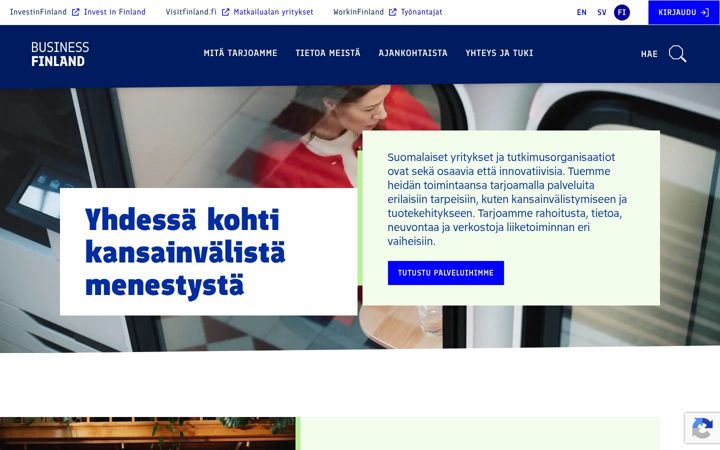Screen dimensions: 720x450
Task: Click the external link icon beside Visitfinland.fi
Action: coord(225,12)
